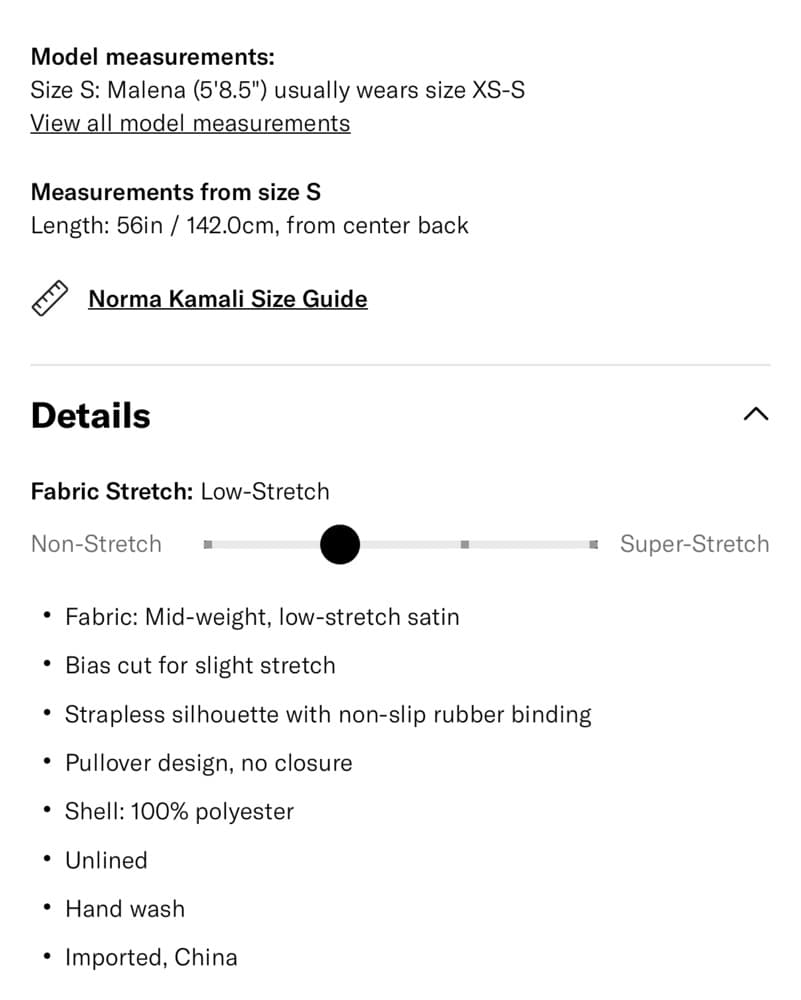The height and width of the screenshot is (1000, 801).
Task: Click the ruler icon beside the size guide
Action: point(50,298)
